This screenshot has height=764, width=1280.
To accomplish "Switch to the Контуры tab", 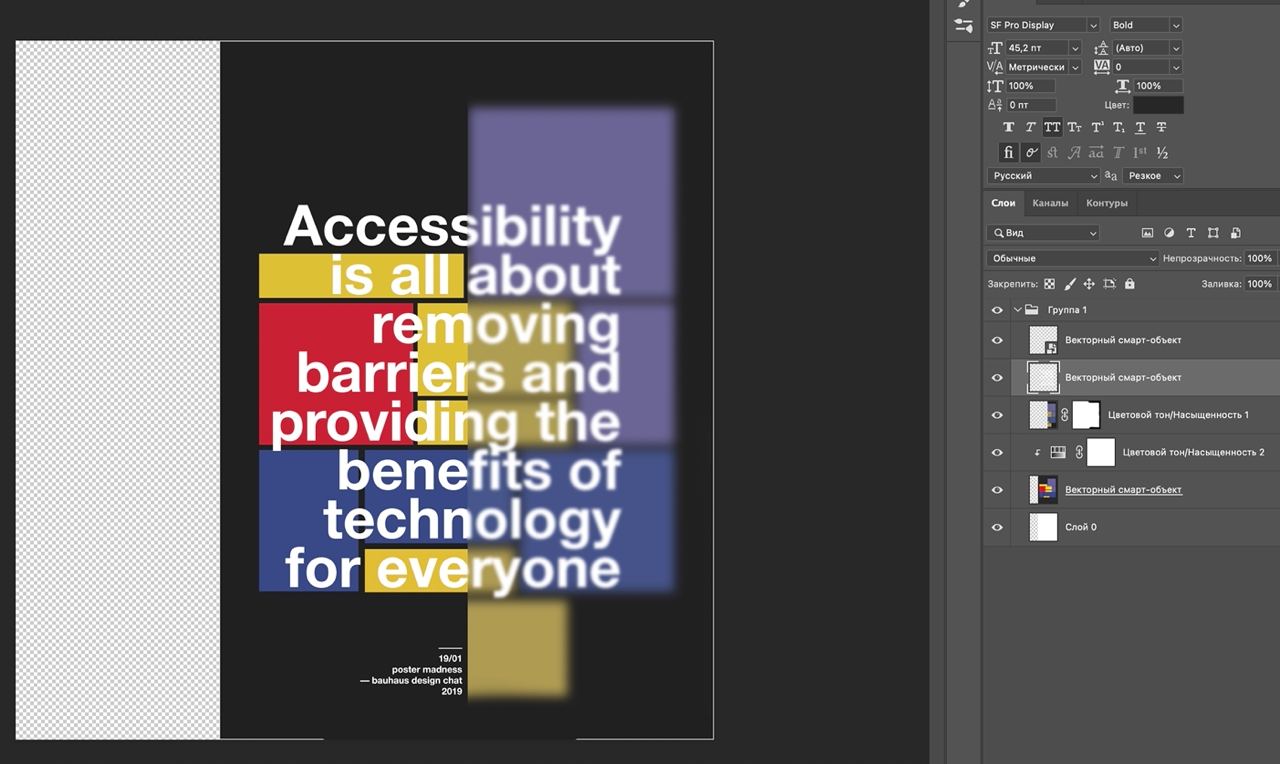I will click(1107, 203).
